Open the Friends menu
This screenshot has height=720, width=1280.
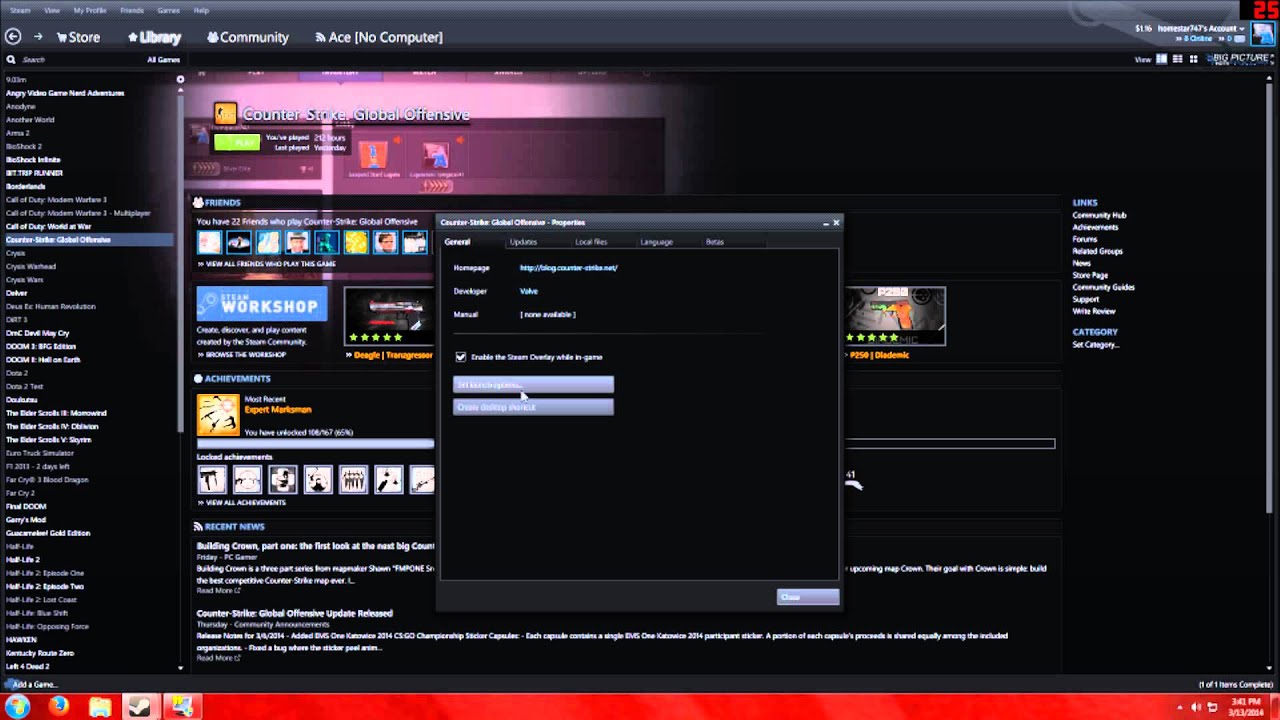132,10
